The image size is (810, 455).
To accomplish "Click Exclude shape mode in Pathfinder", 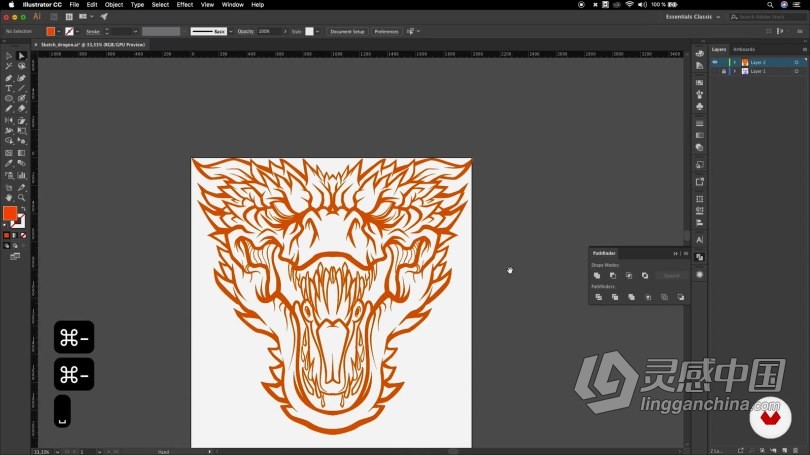I will tap(645, 276).
